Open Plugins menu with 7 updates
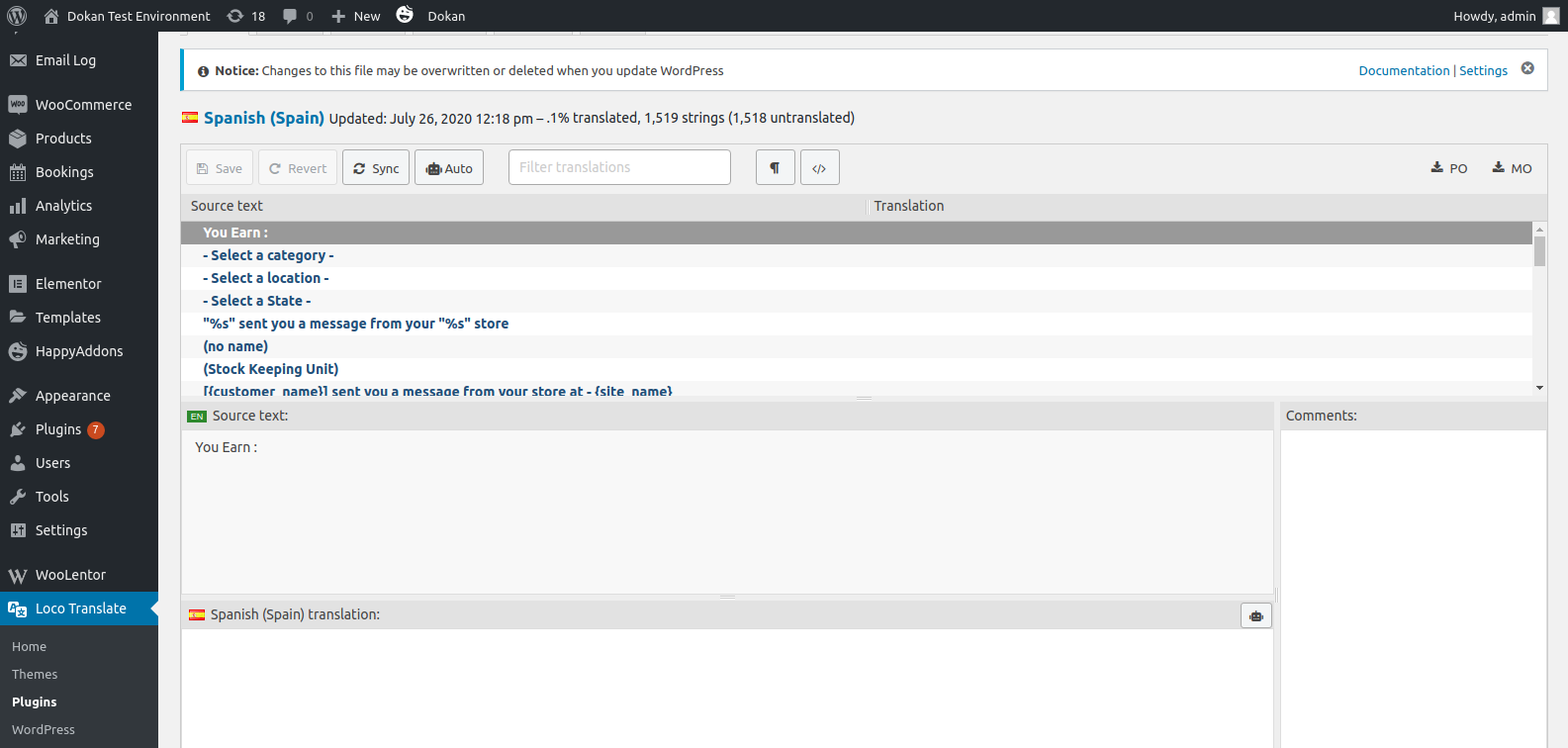The width and height of the screenshot is (1568, 748). tap(79, 429)
